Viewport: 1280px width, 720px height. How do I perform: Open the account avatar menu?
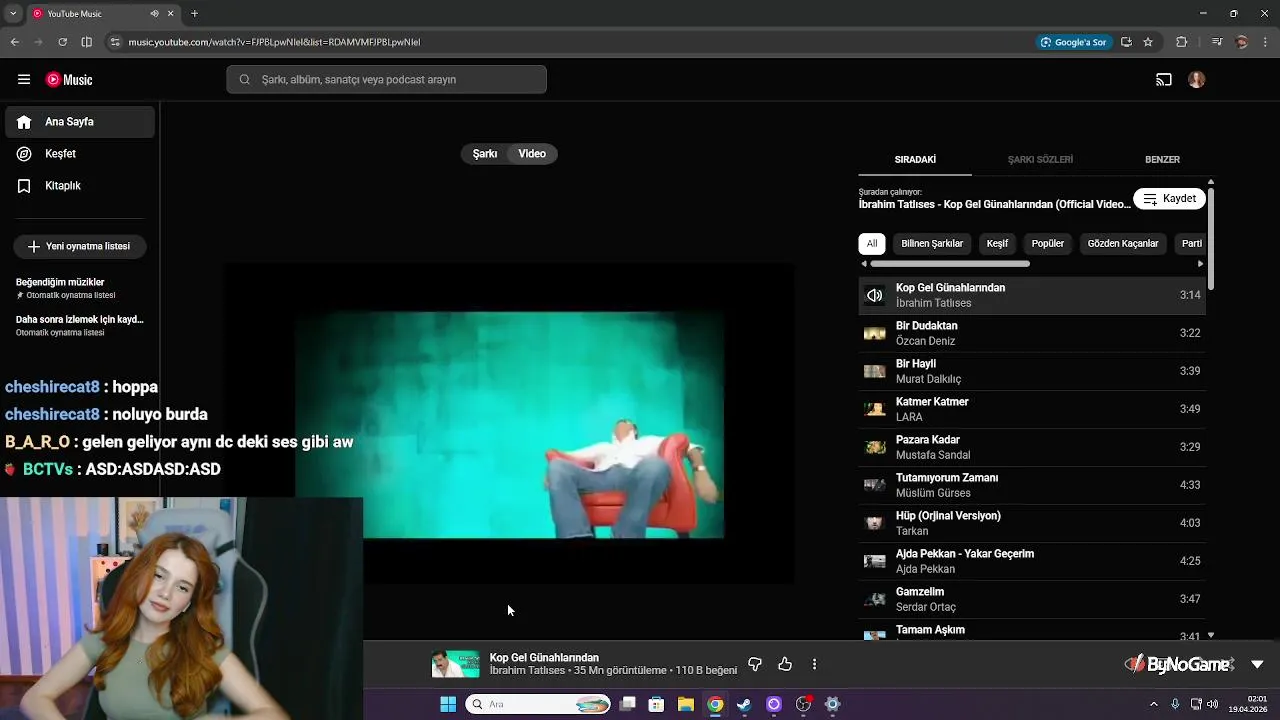tap(1197, 80)
